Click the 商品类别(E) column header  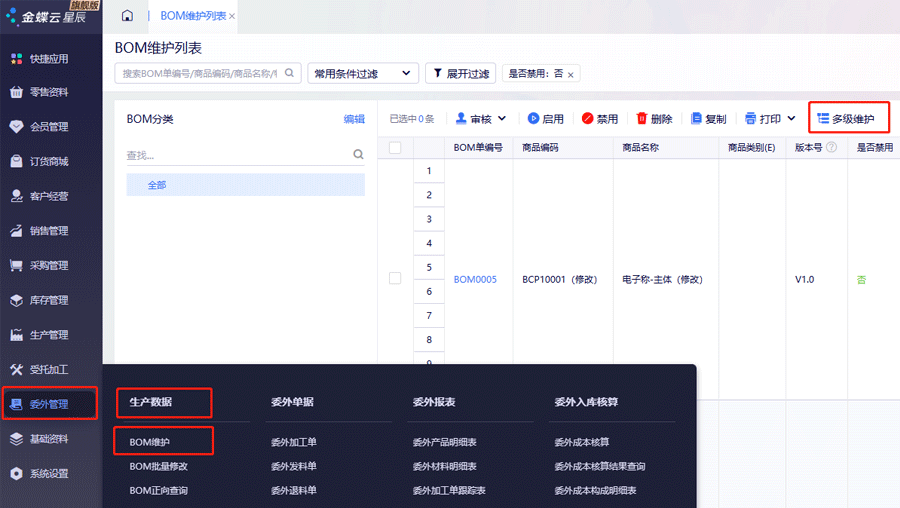751,148
